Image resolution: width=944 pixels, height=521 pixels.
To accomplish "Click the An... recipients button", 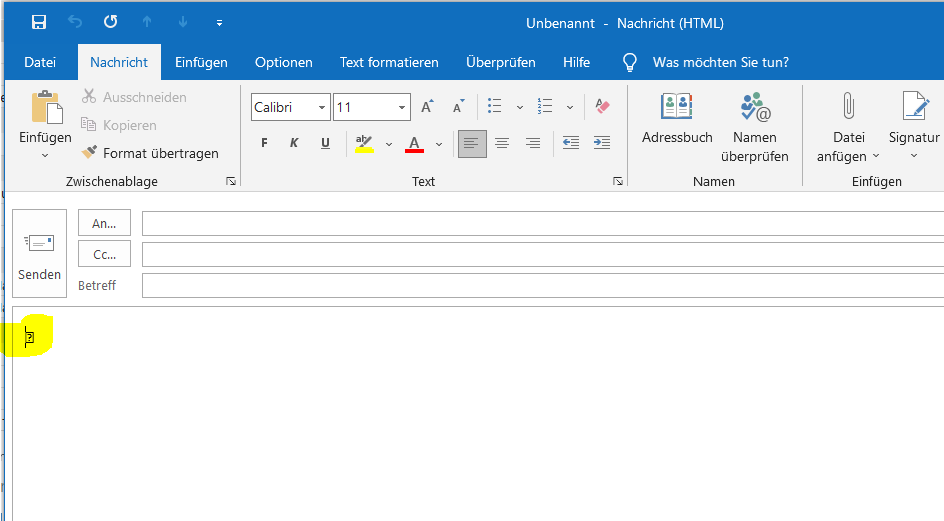I will tap(104, 223).
